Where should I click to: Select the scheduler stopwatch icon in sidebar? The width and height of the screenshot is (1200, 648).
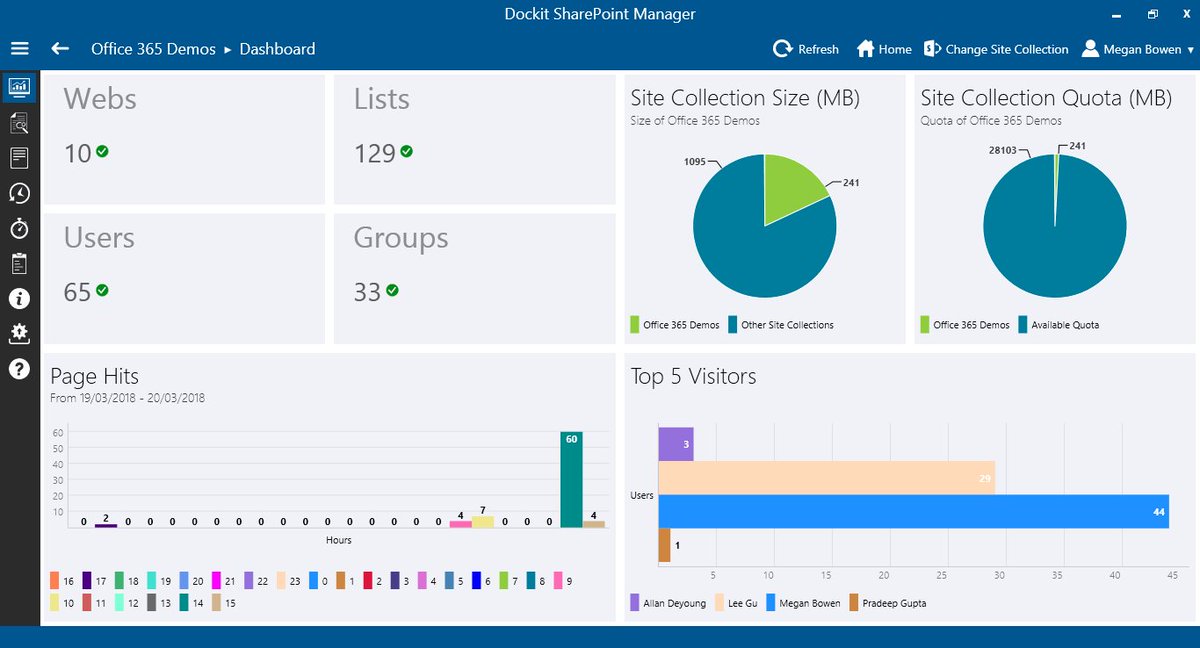[x=20, y=228]
